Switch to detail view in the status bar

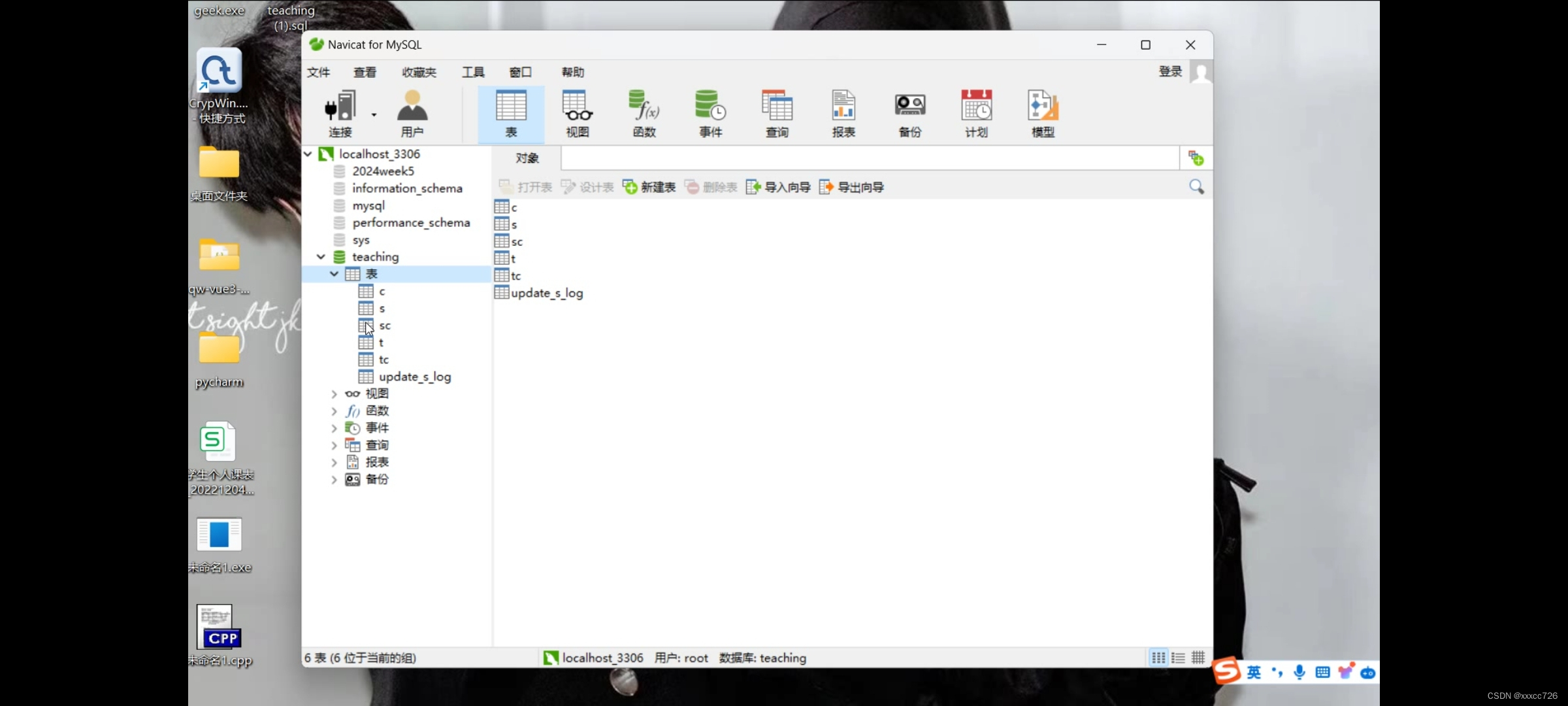(x=1198, y=658)
